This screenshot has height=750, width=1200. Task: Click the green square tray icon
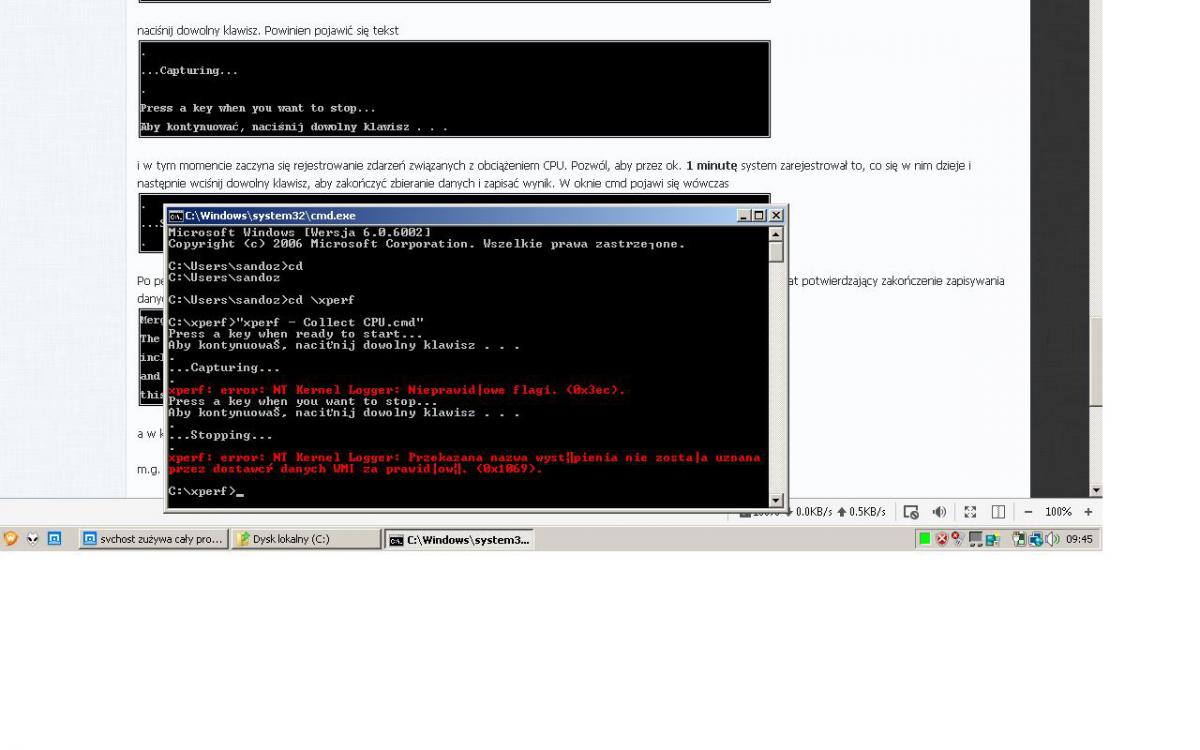click(925, 539)
